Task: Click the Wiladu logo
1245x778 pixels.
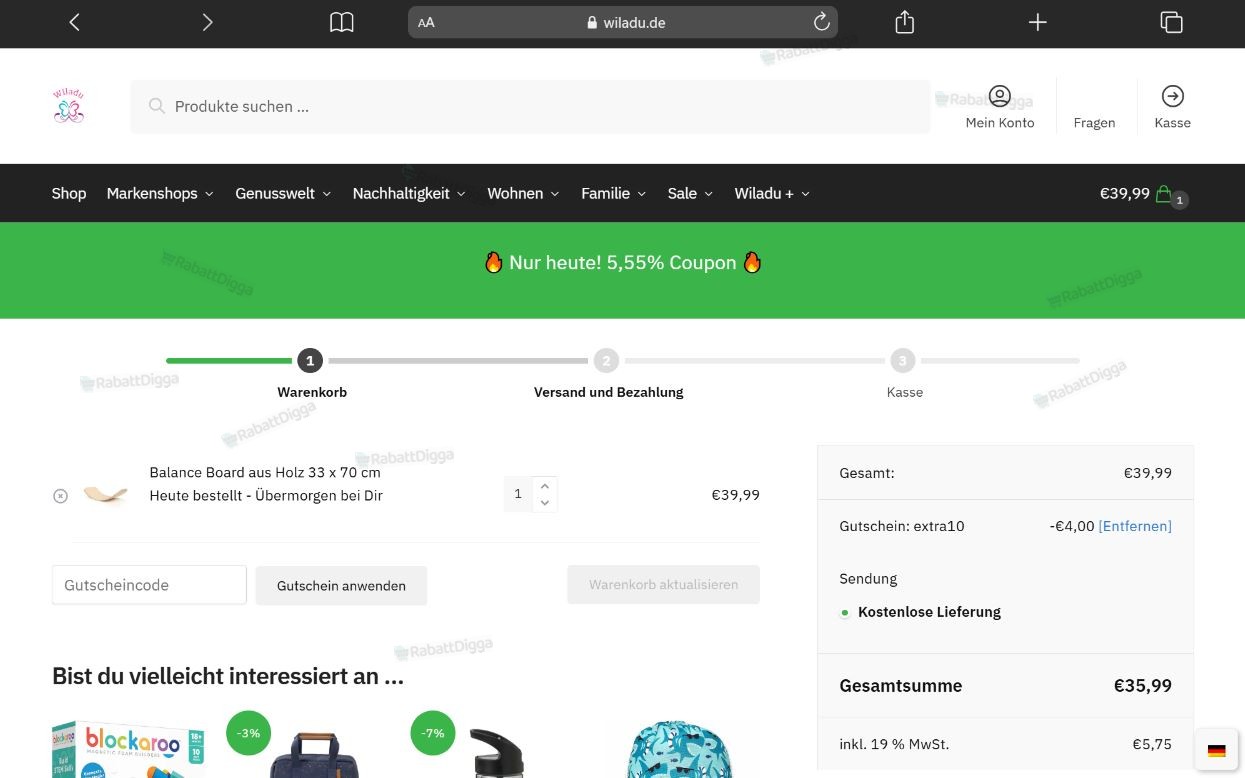Action: (69, 106)
